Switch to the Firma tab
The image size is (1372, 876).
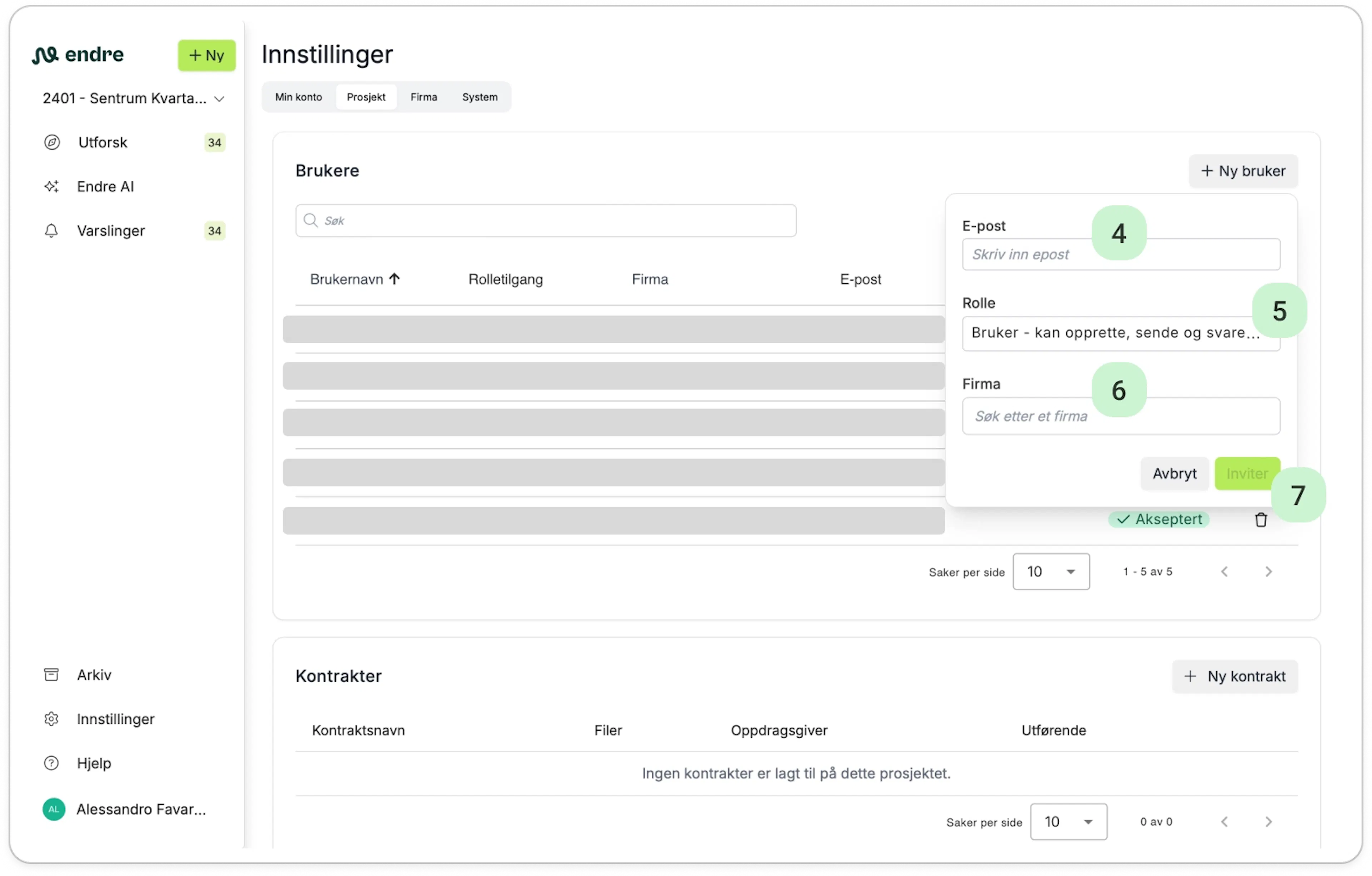click(x=424, y=98)
